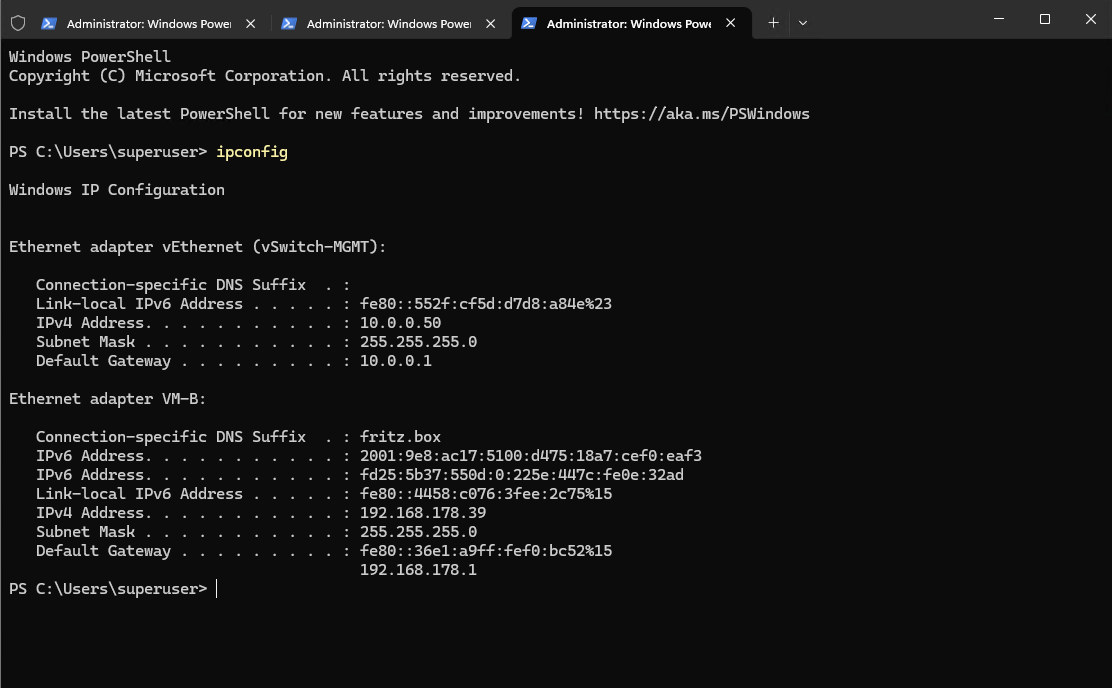Screen dimensions: 1112x688
Task: Close the first PowerShell tab
Action: [x=250, y=23]
